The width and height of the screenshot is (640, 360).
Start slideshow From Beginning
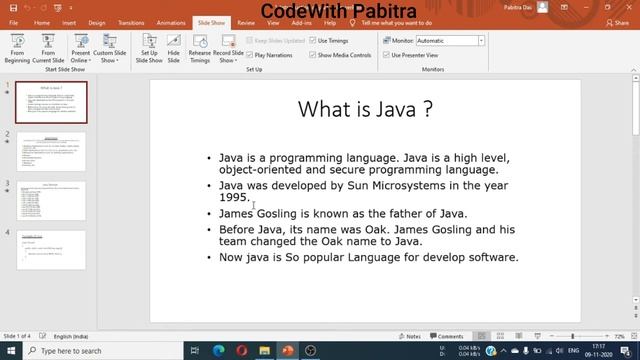click(x=17, y=49)
